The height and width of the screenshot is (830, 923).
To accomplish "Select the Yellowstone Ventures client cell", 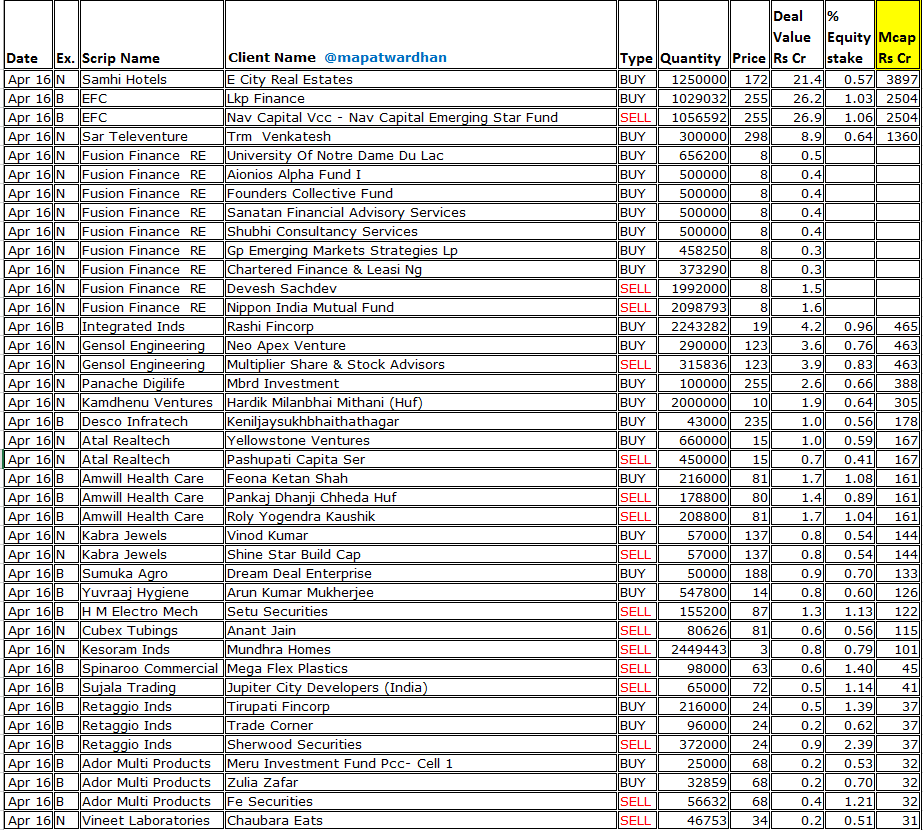I will click(421, 440).
